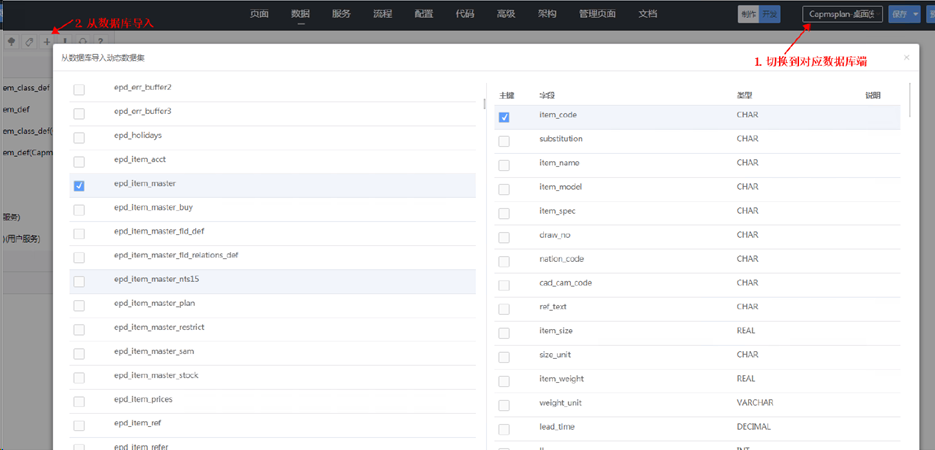Switch to 制作 mode toggle
935x450 pixels.
click(747, 14)
